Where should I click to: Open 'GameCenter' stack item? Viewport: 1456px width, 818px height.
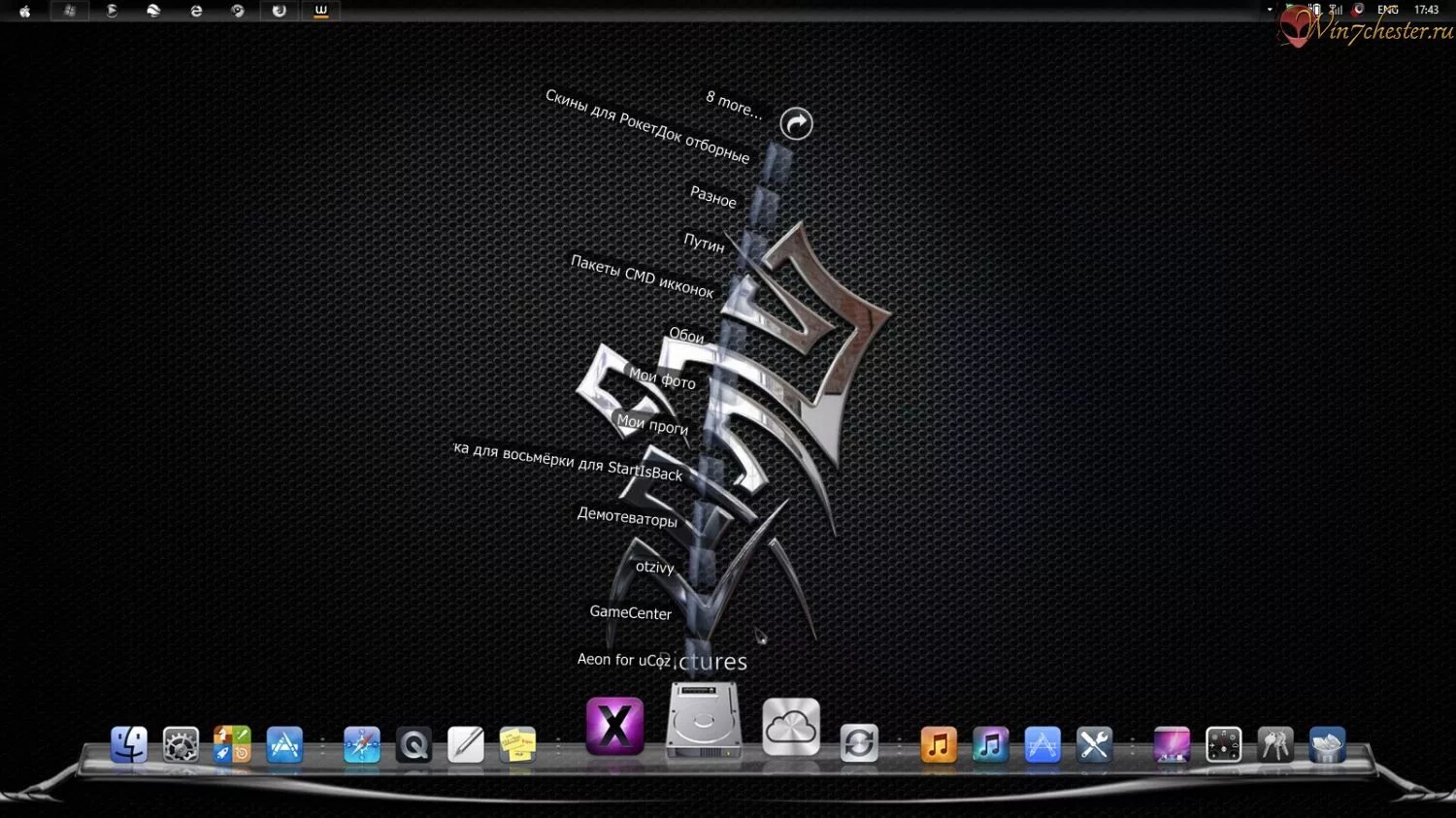[x=631, y=612]
